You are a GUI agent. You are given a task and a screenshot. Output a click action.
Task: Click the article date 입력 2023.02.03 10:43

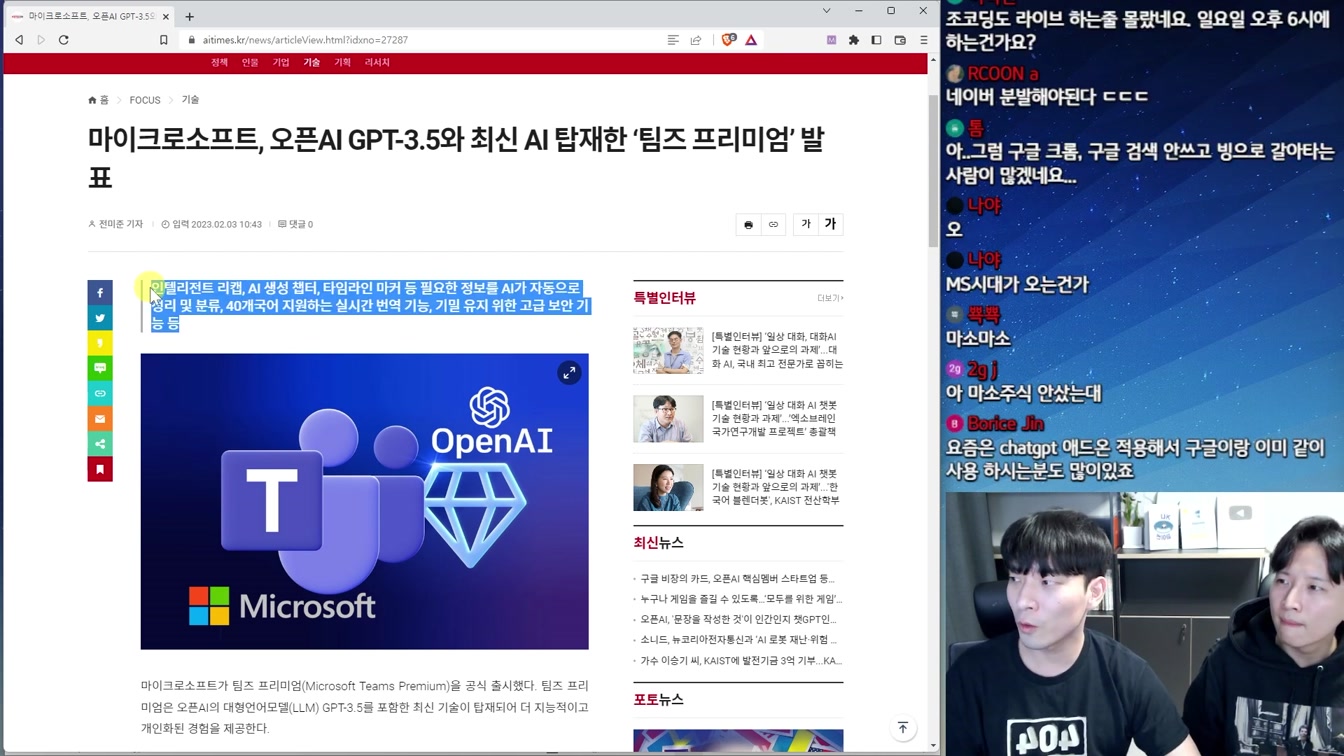click(212, 225)
